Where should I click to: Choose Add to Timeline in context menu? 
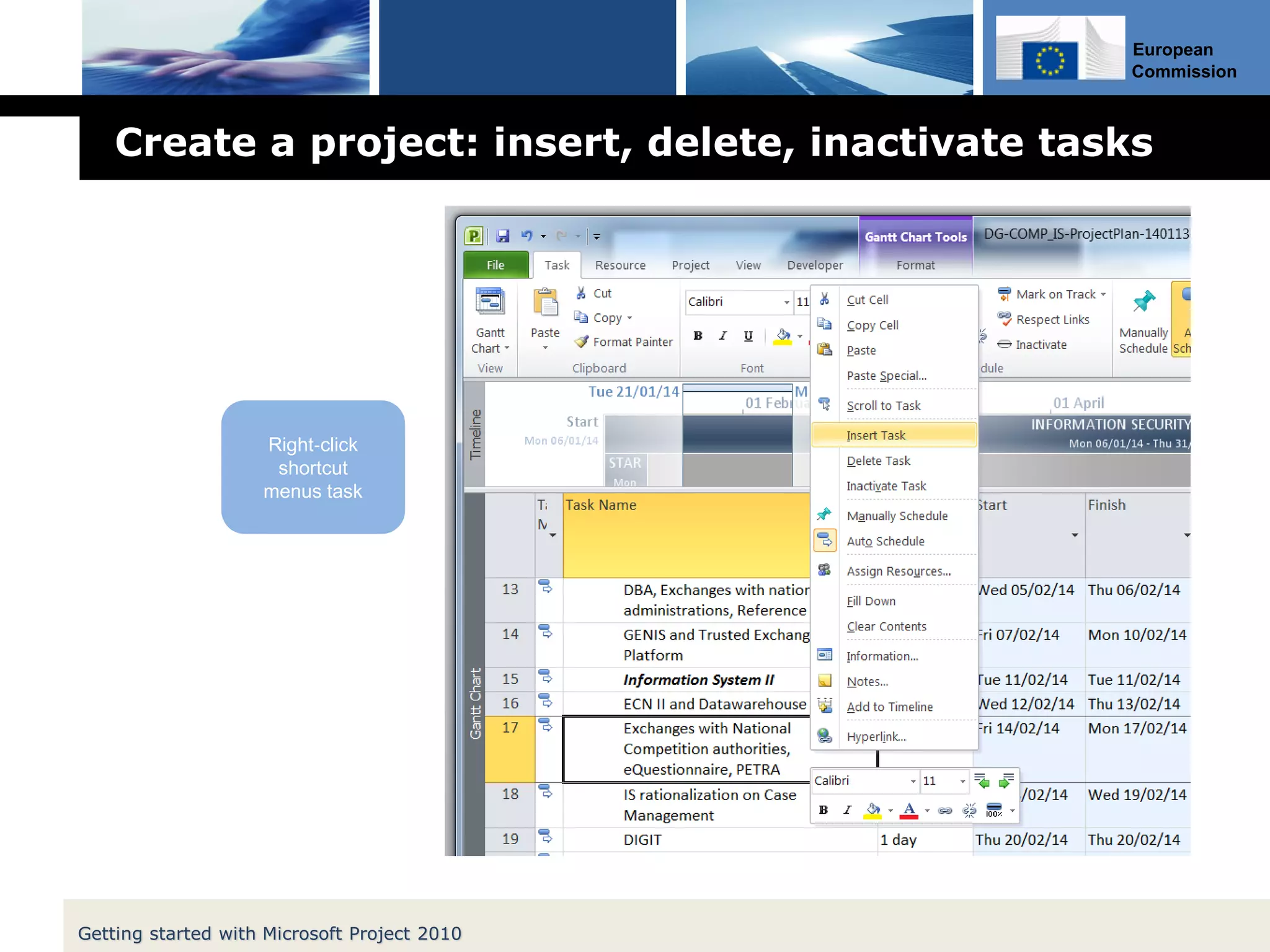(894, 707)
